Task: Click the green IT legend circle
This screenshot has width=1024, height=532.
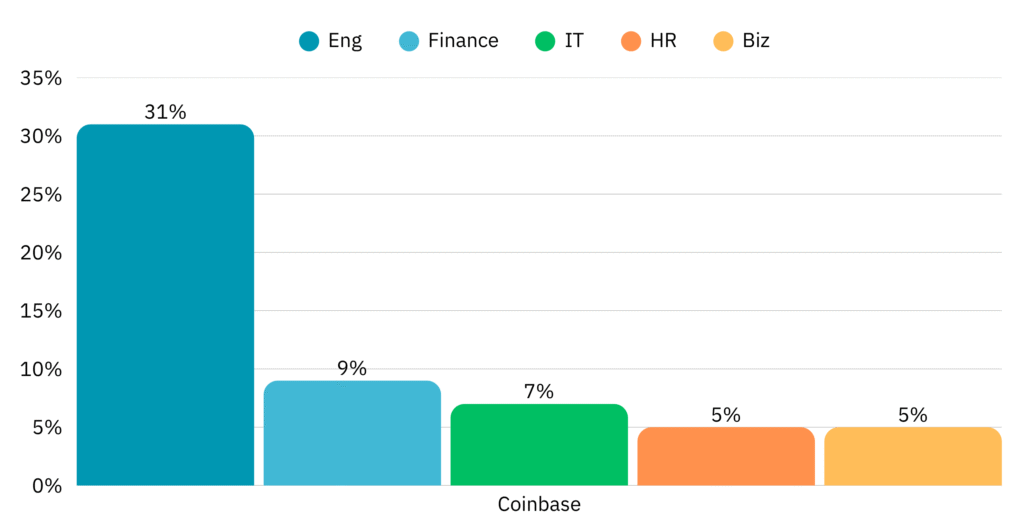Action: [x=545, y=41]
